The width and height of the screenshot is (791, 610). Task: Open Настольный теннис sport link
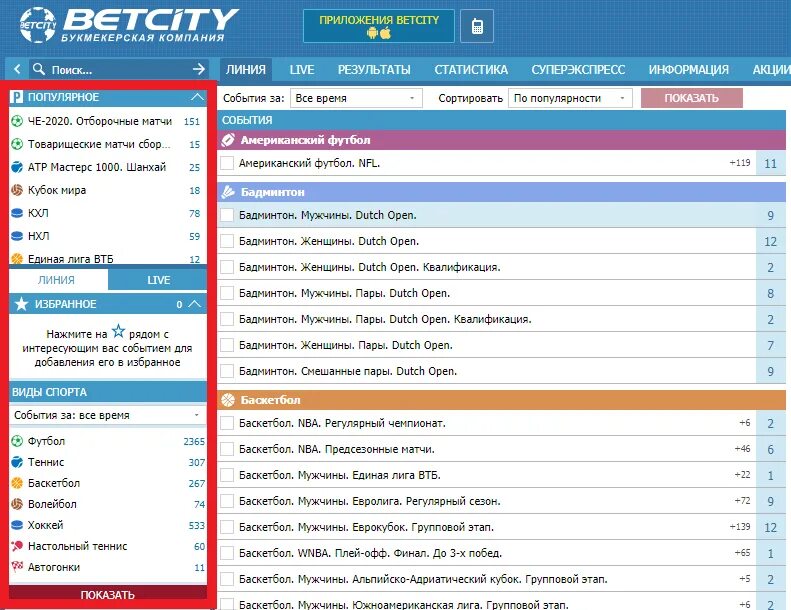tap(78, 546)
